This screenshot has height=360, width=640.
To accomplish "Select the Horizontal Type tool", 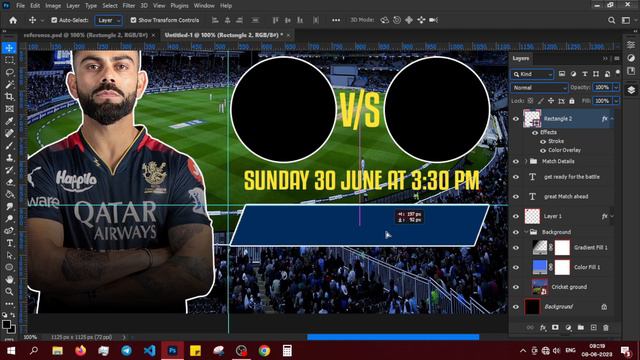I will tap(9, 243).
